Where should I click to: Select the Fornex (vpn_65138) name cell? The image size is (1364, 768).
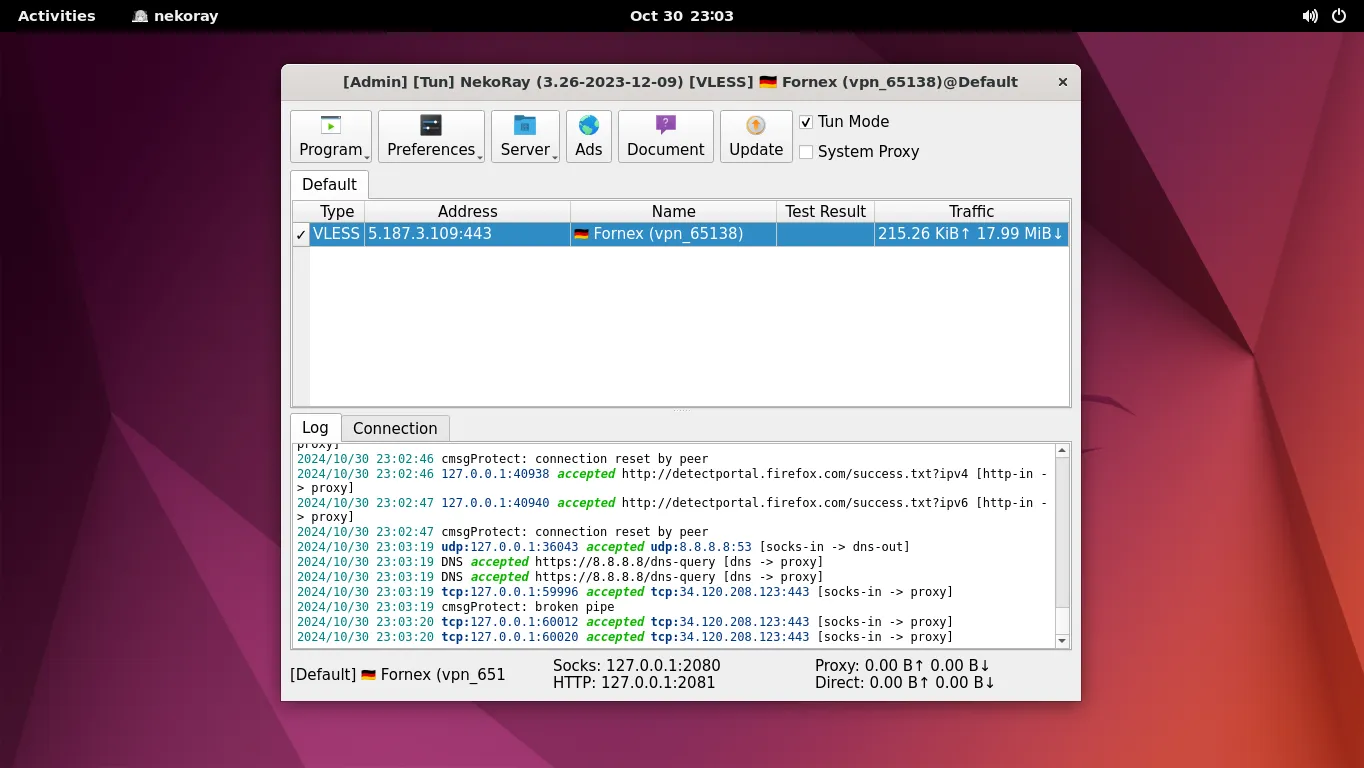[673, 234]
